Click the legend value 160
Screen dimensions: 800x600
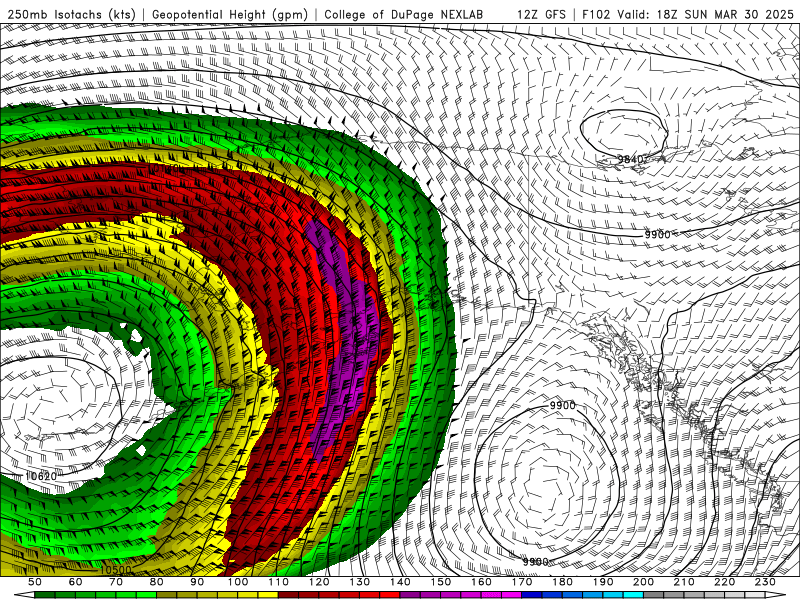[482, 582]
